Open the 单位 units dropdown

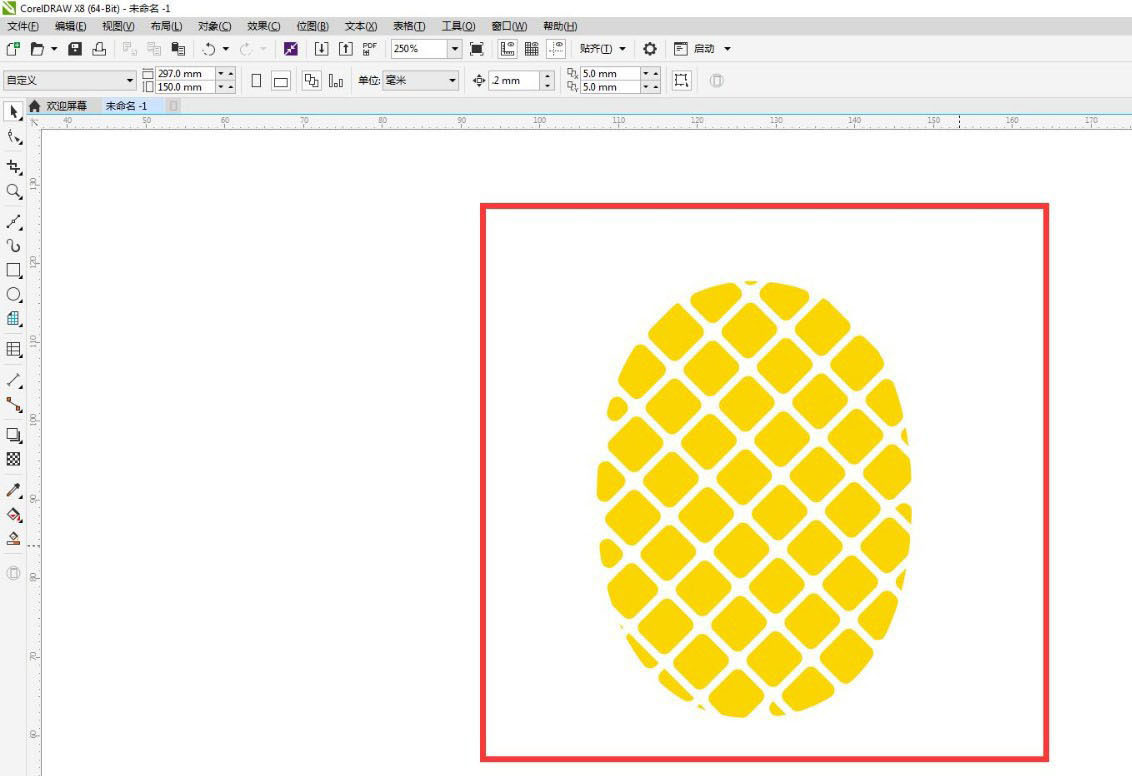coord(452,80)
